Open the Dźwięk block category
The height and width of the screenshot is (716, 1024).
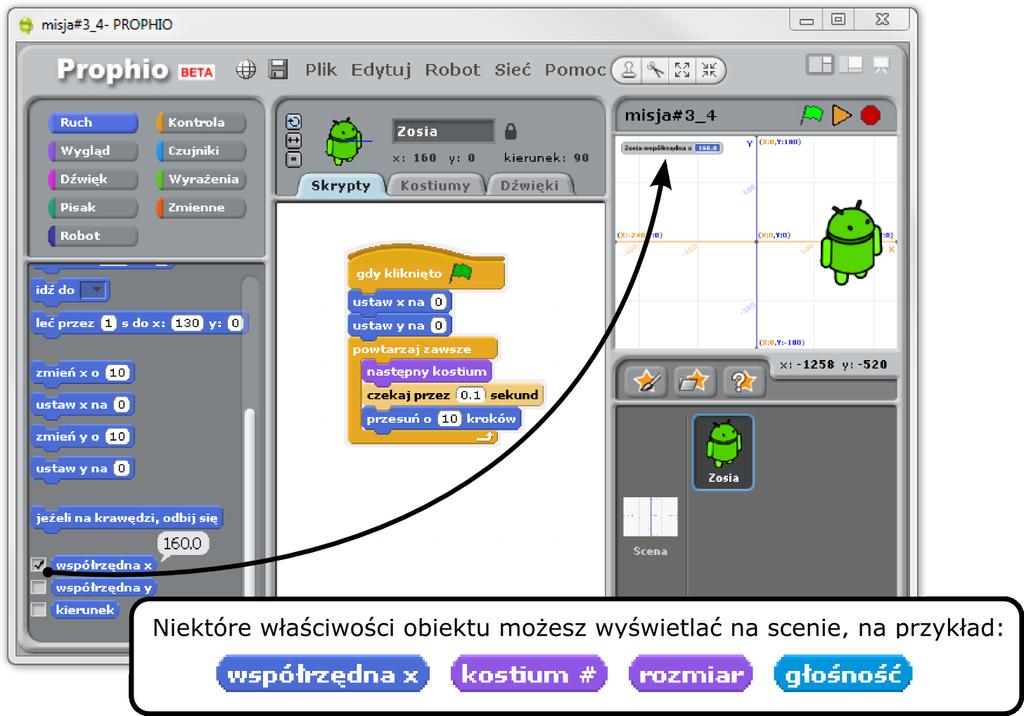93,179
